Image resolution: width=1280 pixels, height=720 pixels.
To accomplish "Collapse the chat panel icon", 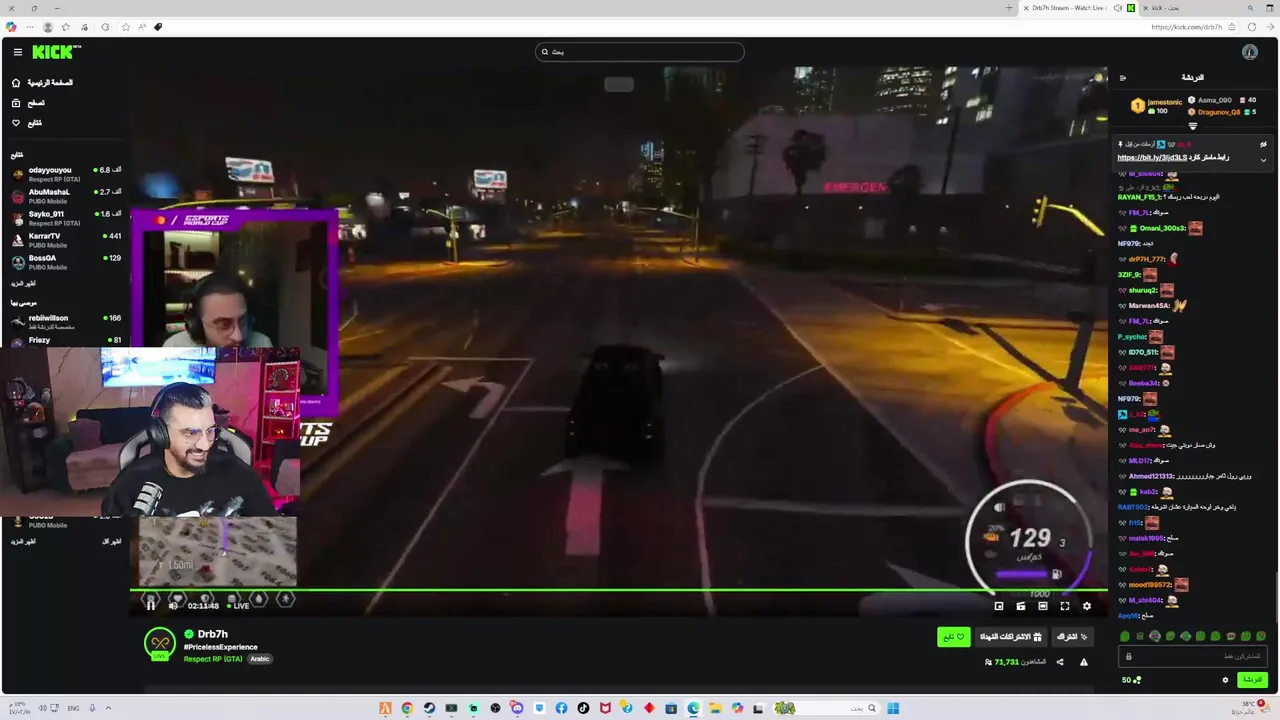I will coord(1123,78).
